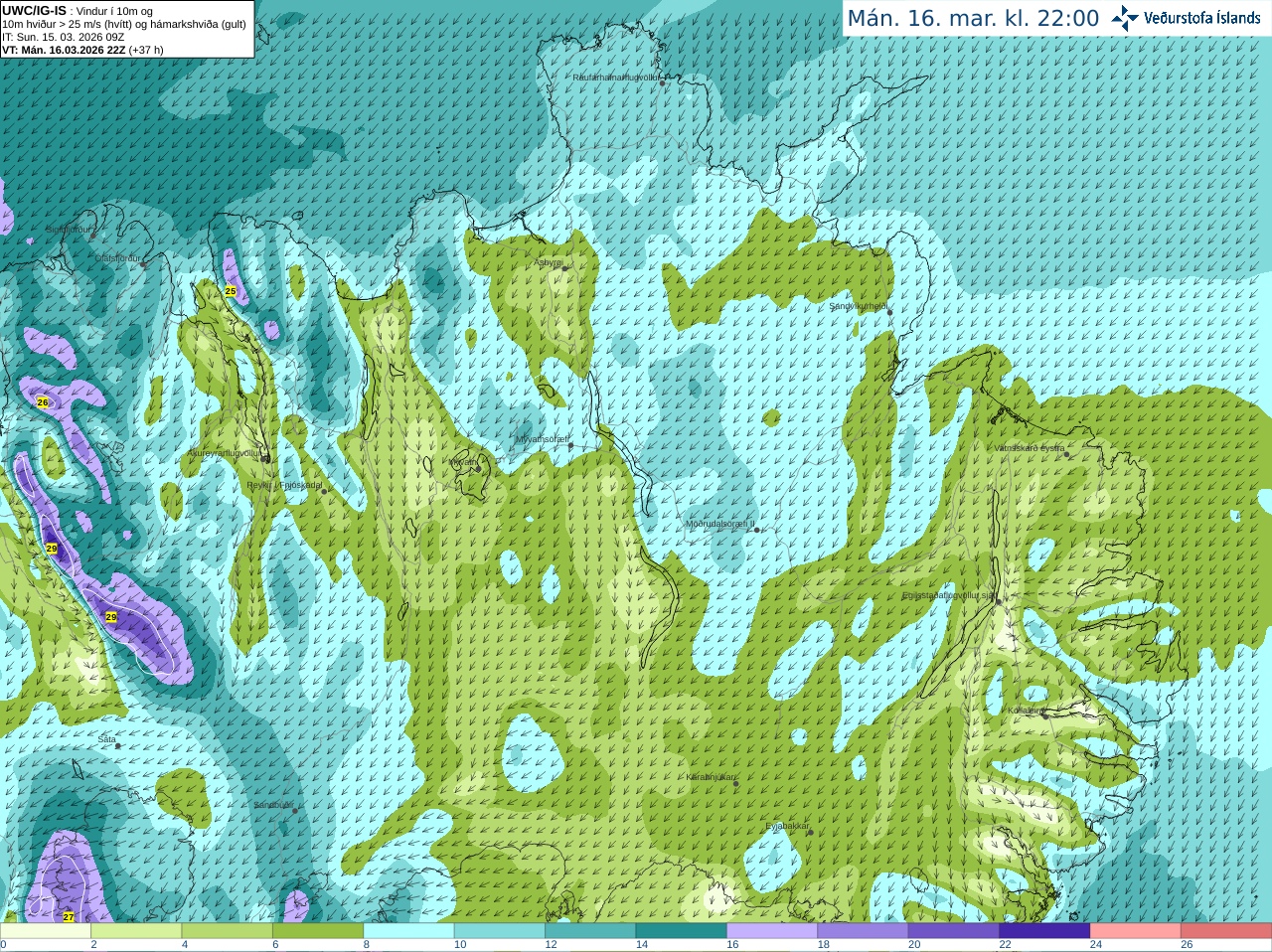This screenshot has width=1272, height=952.
Task: Select the Sáta station label
Action: tap(107, 739)
